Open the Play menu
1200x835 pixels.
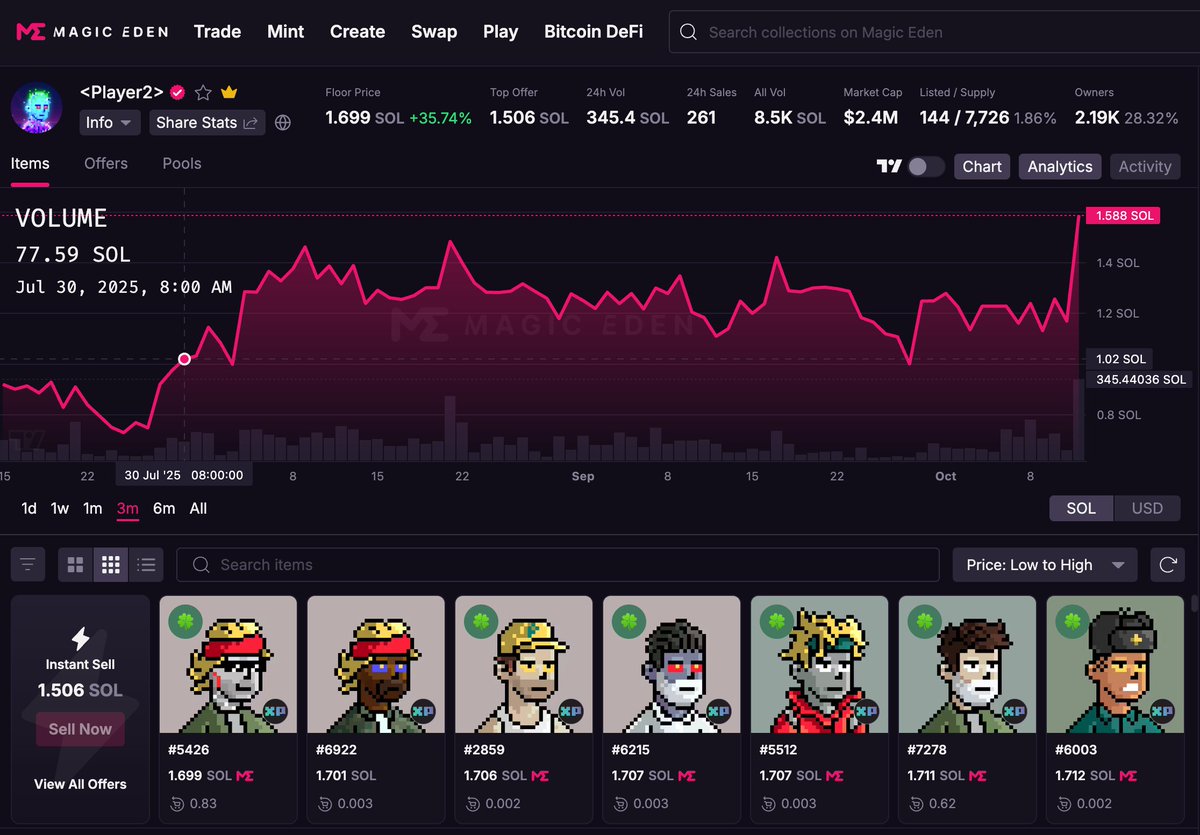500,32
